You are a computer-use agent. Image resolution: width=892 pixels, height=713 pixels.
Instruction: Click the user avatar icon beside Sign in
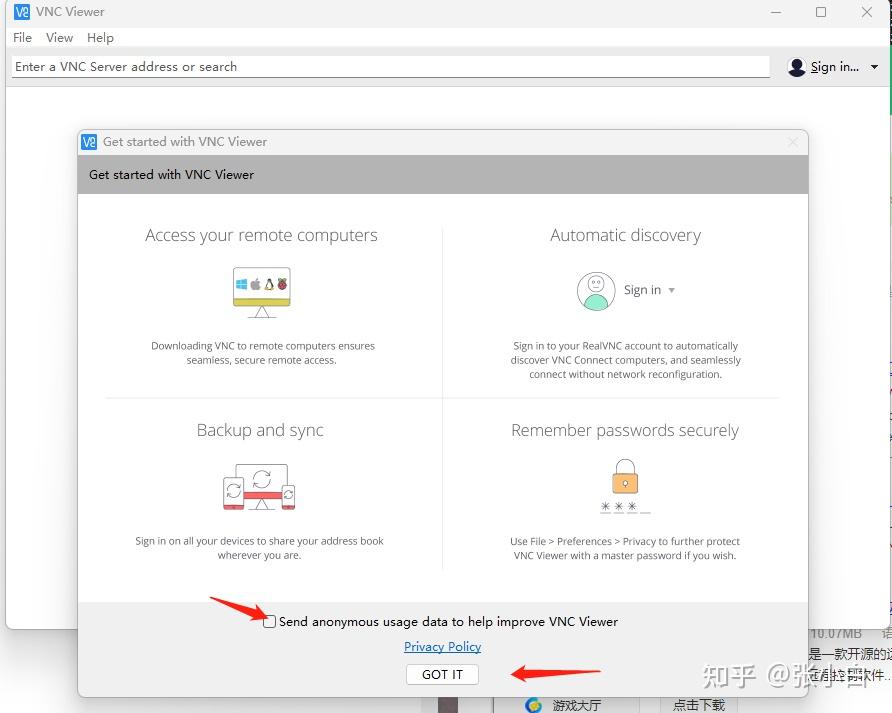pyautogui.click(x=796, y=67)
